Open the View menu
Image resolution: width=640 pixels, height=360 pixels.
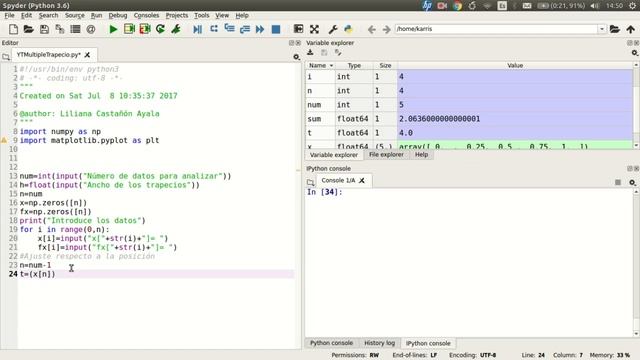tap(222, 15)
